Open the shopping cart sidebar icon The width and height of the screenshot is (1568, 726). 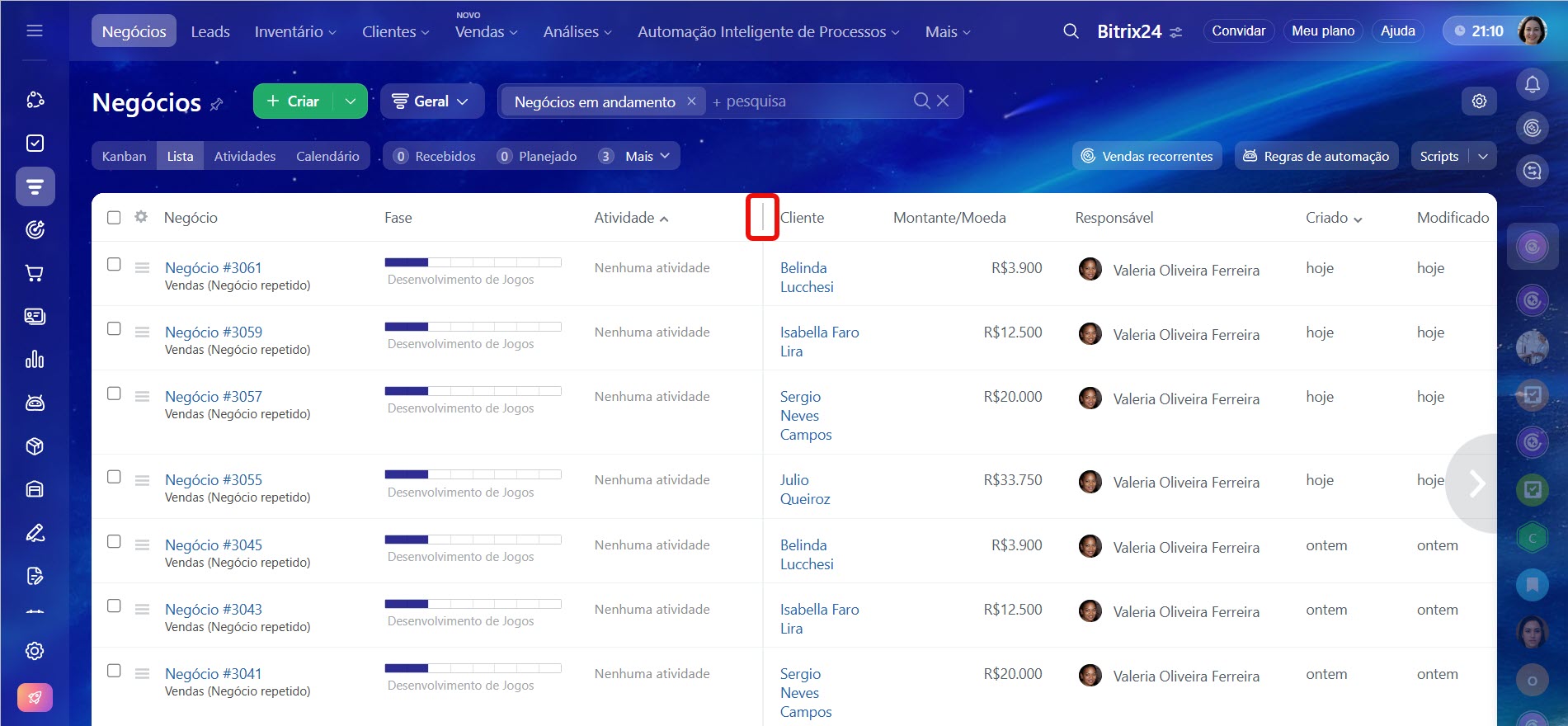[x=35, y=273]
